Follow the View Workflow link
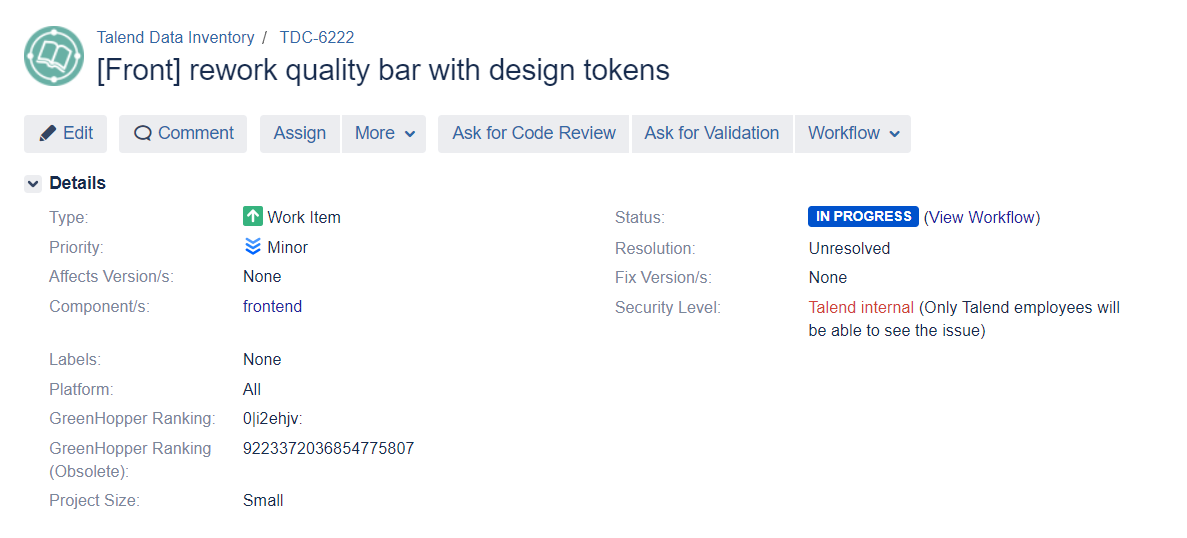Image resolution: width=1187 pixels, height=538 pixels. coord(981,217)
